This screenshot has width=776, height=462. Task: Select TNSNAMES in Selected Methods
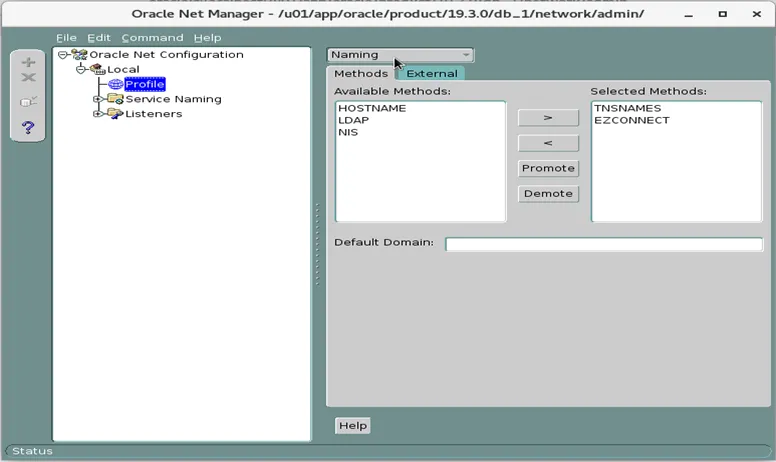click(628, 108)
